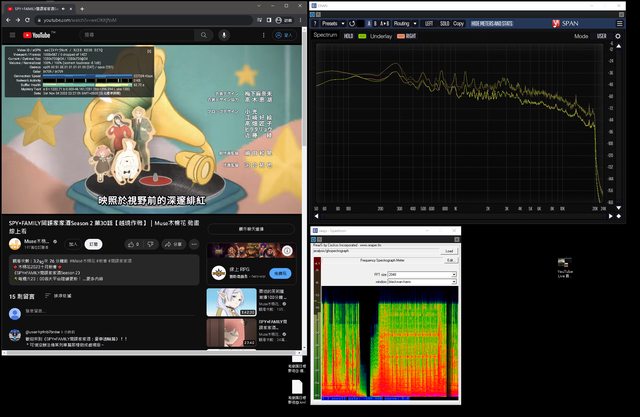Open YouTube settings three-dot menu

point(264,35)
